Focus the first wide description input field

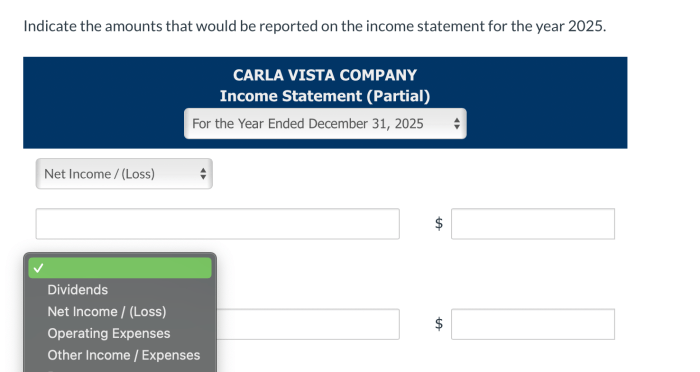click(x=217, y=224)
